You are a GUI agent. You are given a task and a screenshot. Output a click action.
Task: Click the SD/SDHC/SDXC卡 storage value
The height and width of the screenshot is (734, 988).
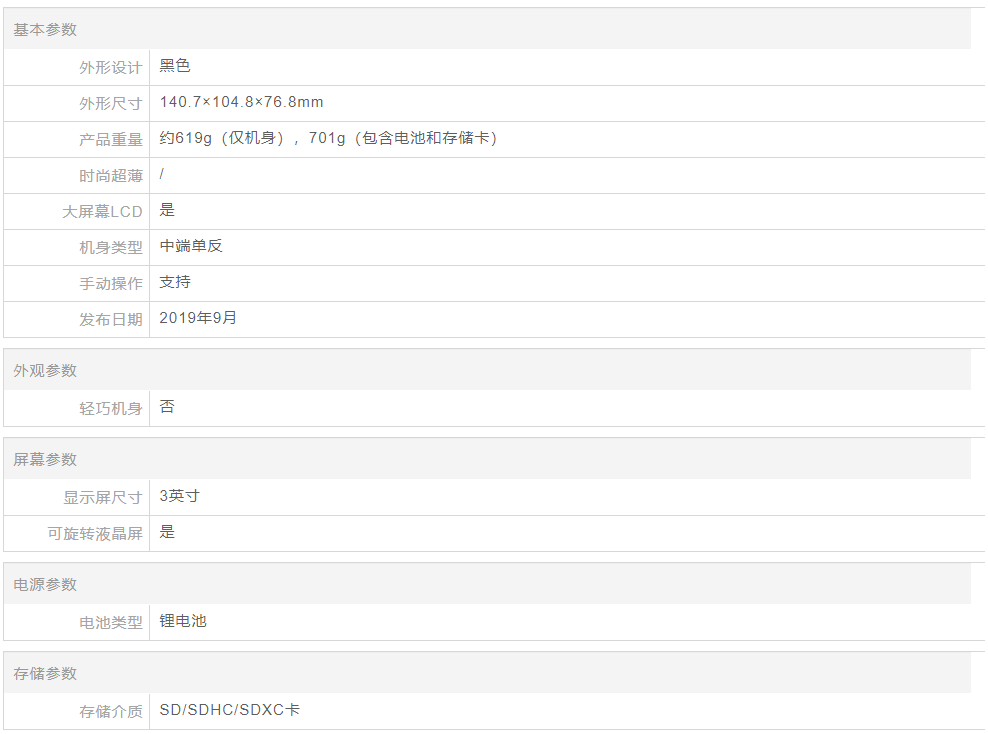230,710
